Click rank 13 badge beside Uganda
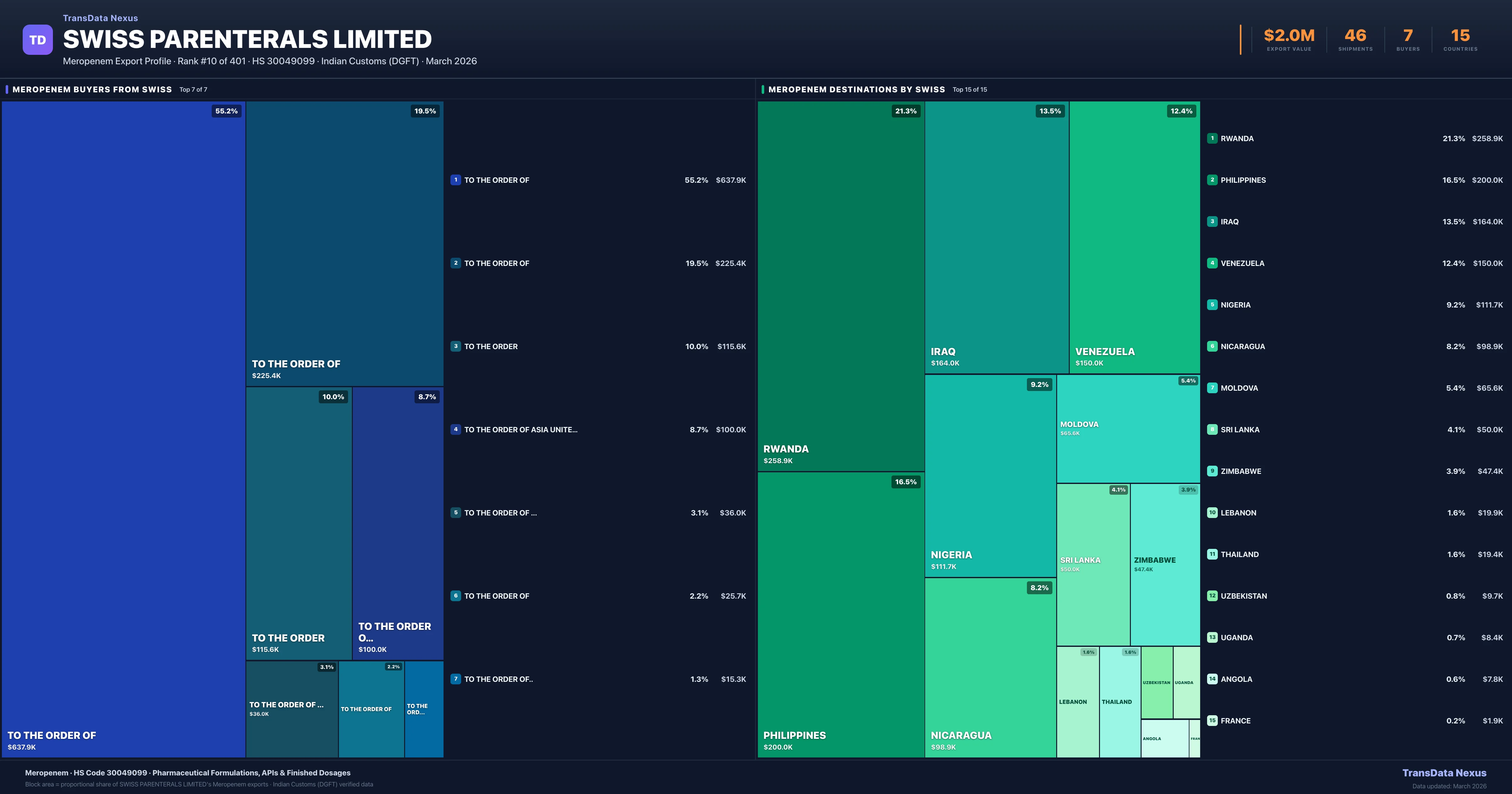 tap(1212, 637)
